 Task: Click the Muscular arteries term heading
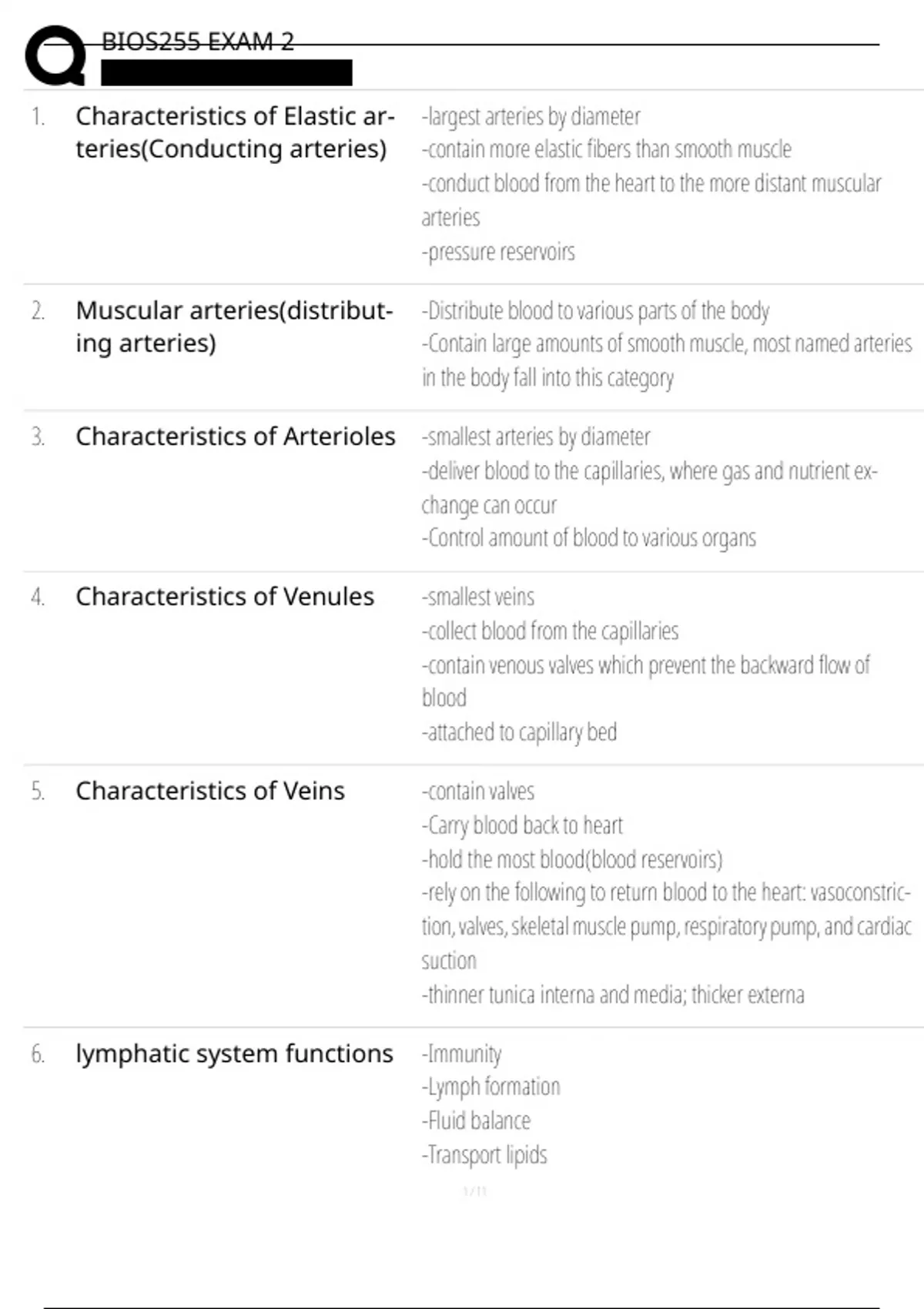pyautogui.click(x=234, y=326)
